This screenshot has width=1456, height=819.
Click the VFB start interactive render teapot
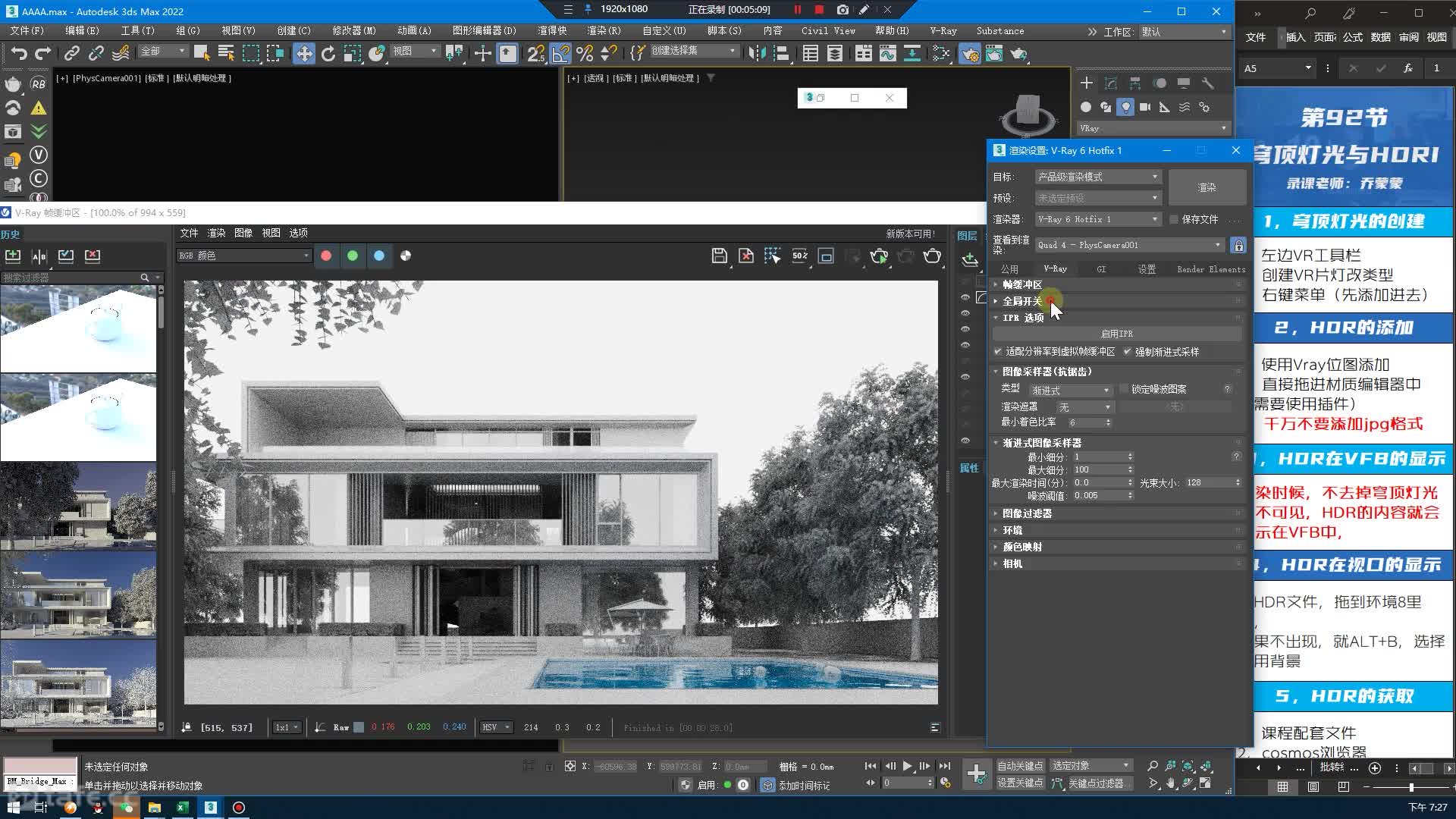[x=879, y=256]
